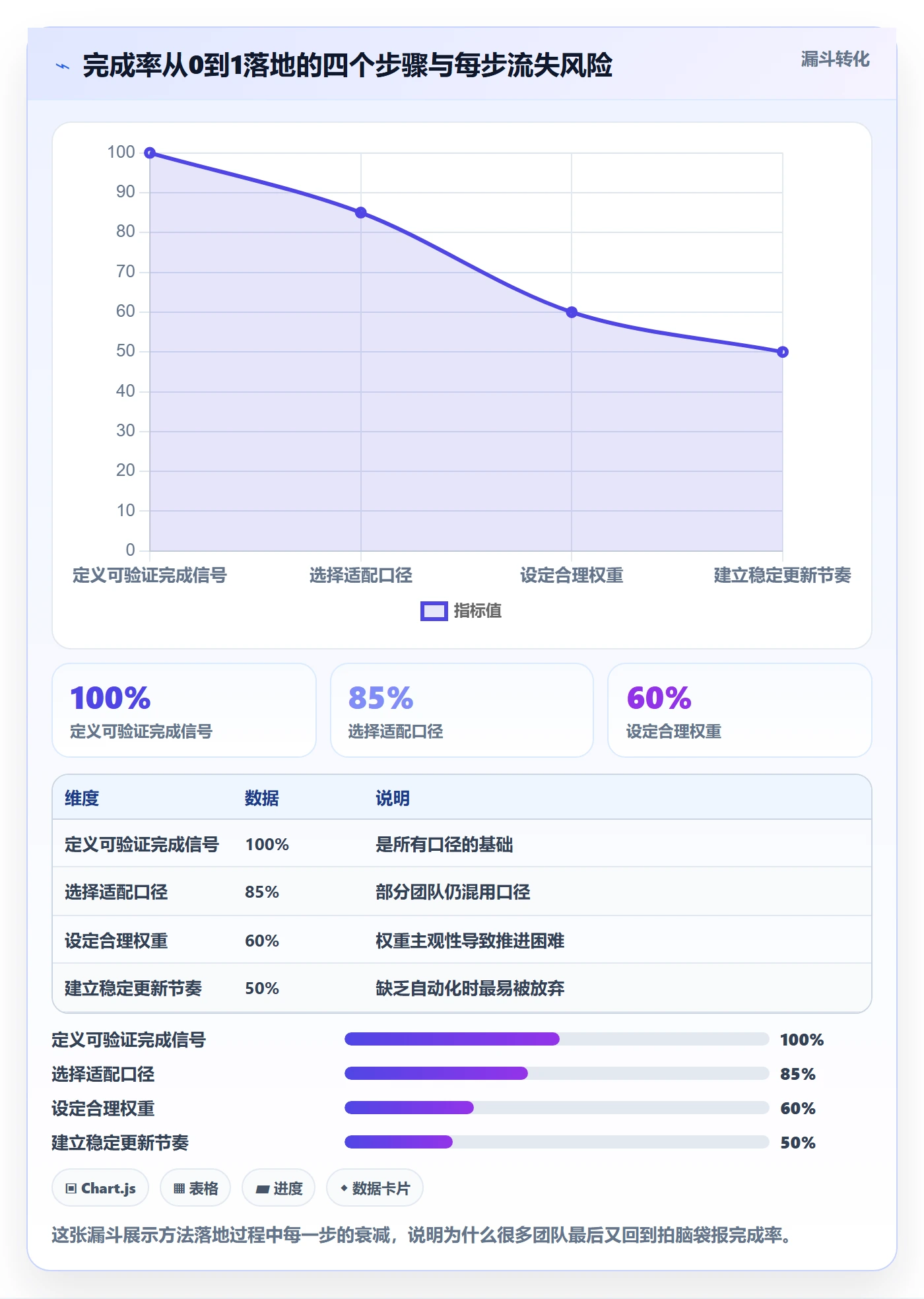The height and width of the screenshot is (1299, 924).
Task: Click the 50% progress bar for 建立稳定更新节奏
Action: pyautogui.click(x=557, y=1142)
